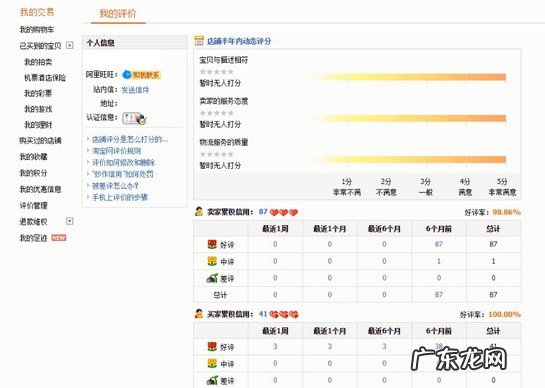Screen dimensions: 545x388
Task: Click the yellow flower 中评 icon in buyer table
Action: pos(212,363)
